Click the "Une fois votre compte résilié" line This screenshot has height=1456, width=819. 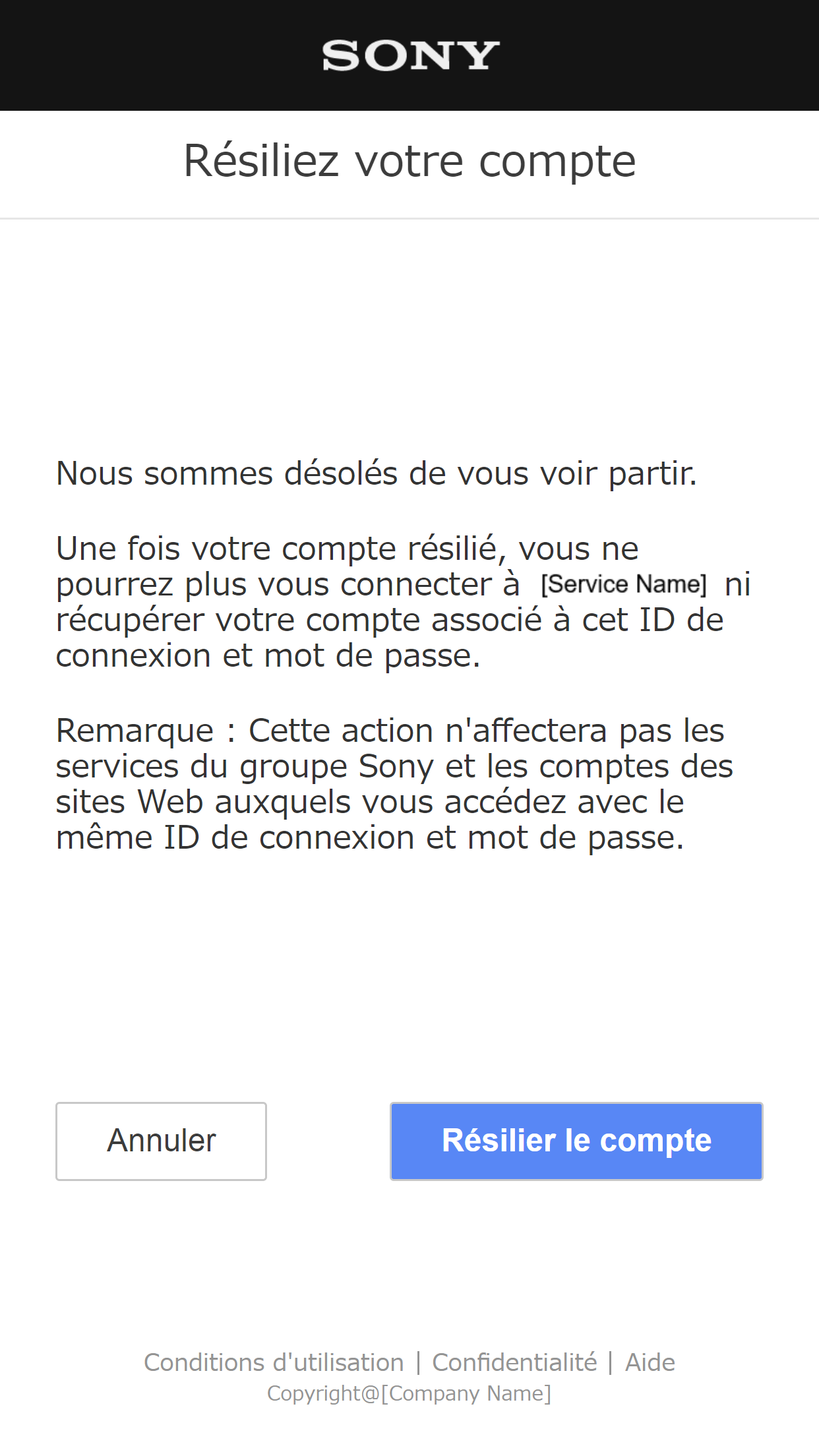pyautogui.click(x=348, y=549)
